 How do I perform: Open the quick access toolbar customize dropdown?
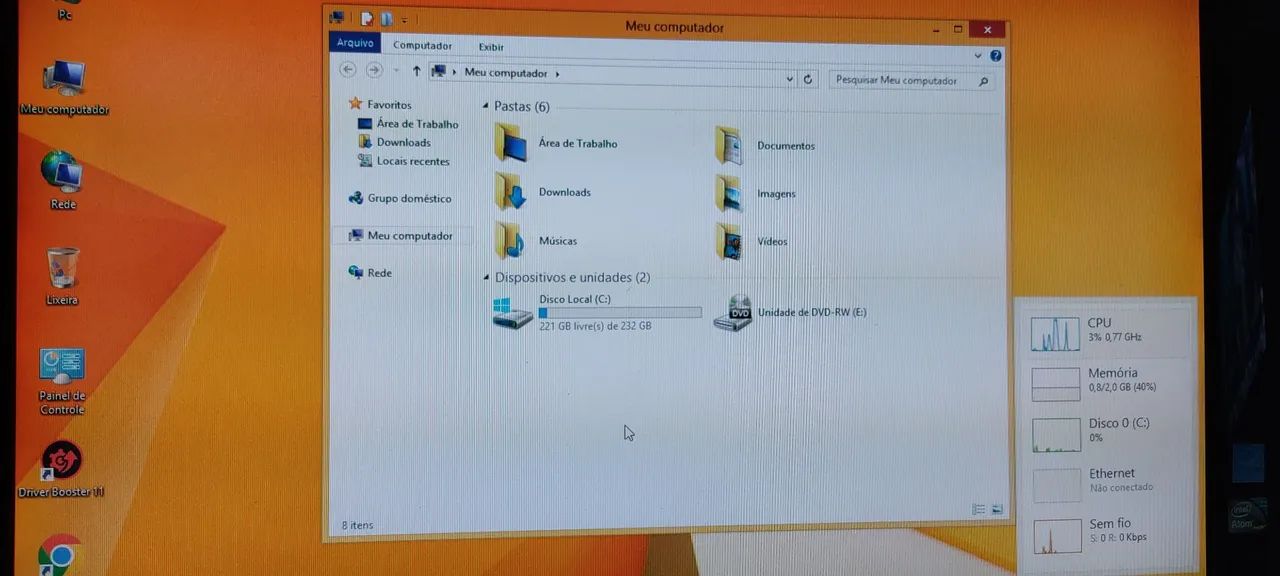[405, 20]
